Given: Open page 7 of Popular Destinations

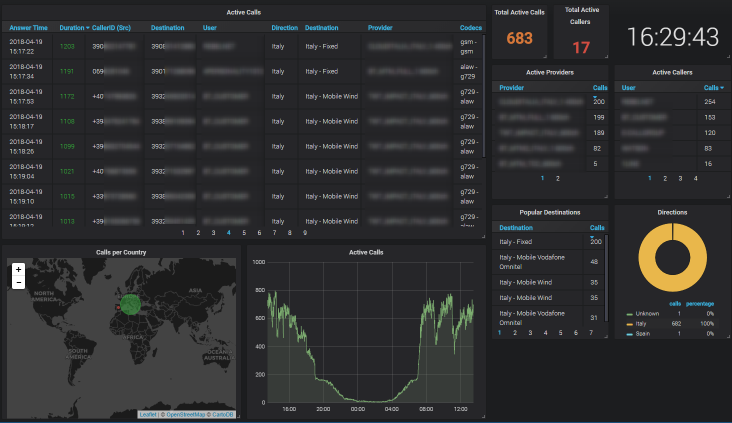Looking at the screenshot, I should point(591,333).
